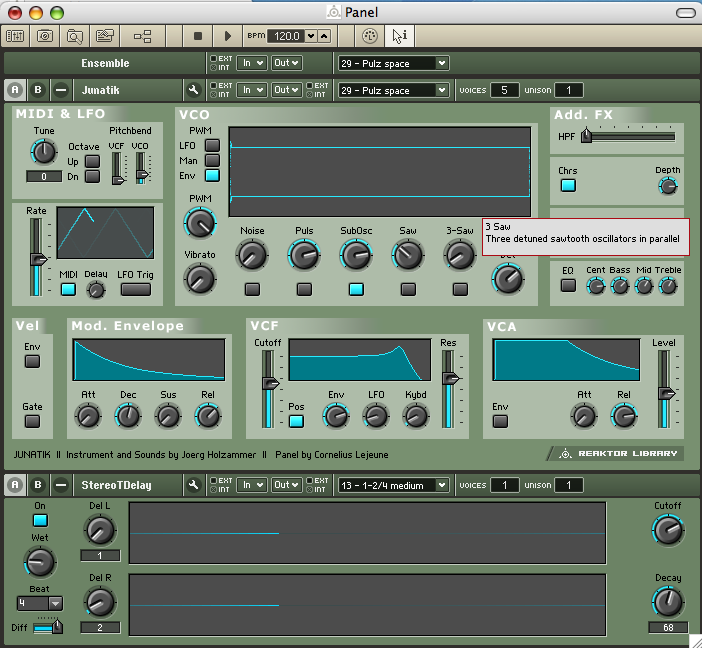Click the Junatik Unison value field
The image size is (702, 648).
pyautogui.click(x=569, y=90)
